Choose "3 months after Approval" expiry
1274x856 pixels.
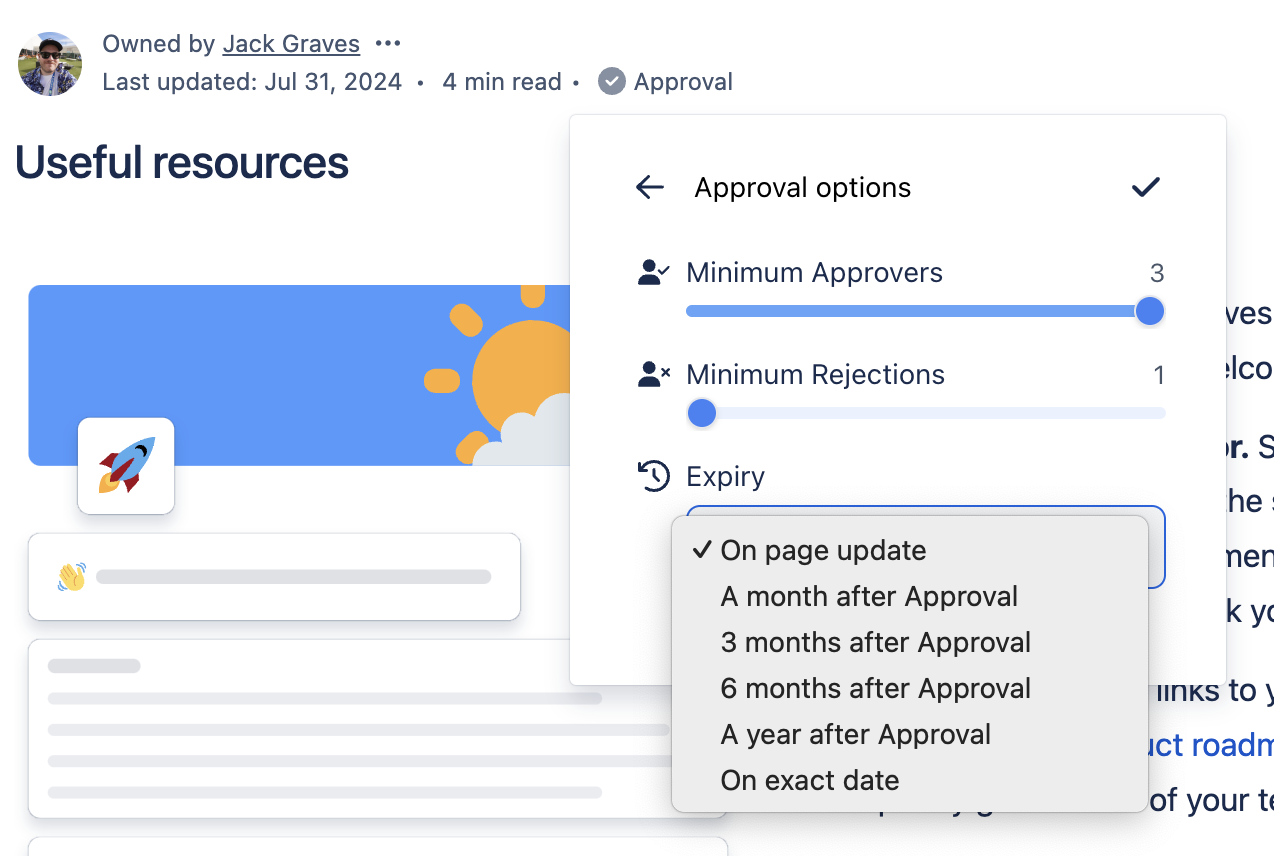(875, 642)
